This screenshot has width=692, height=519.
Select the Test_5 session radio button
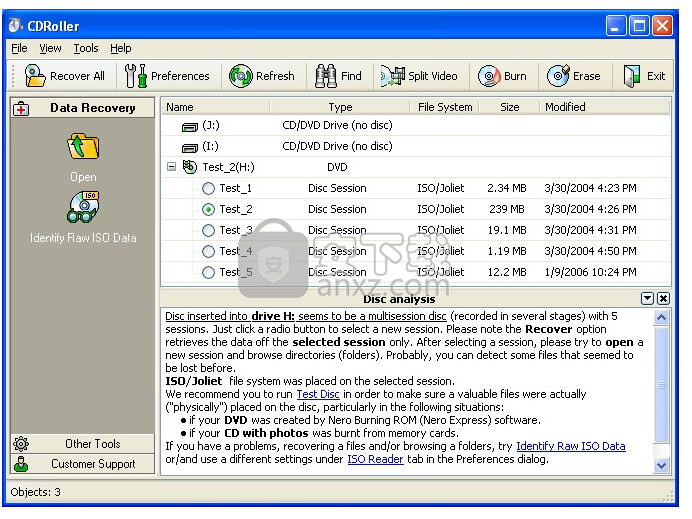[208, 272]
